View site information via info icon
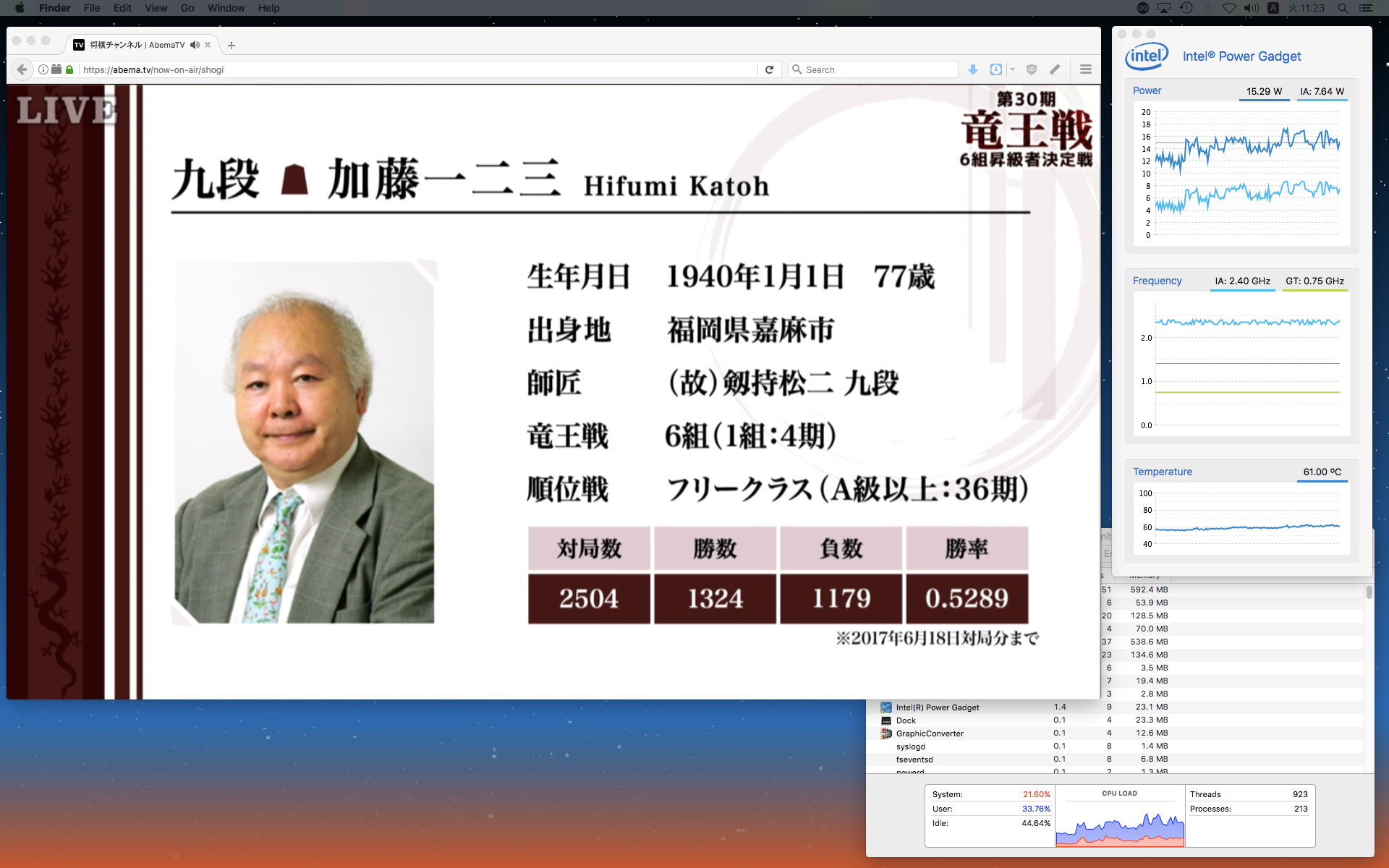1389x868 pixels. point(43,69)
